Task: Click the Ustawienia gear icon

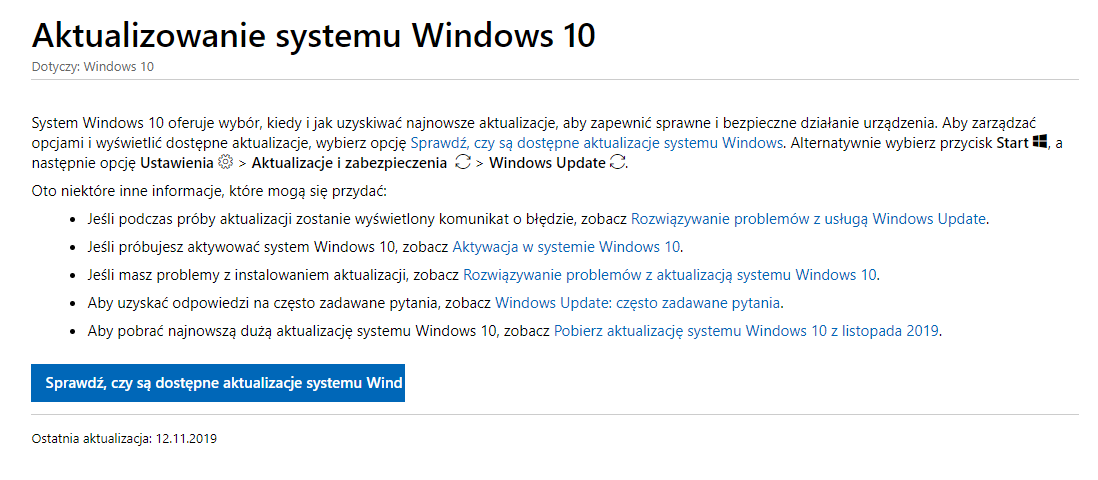Action: [x=225, y=163]
